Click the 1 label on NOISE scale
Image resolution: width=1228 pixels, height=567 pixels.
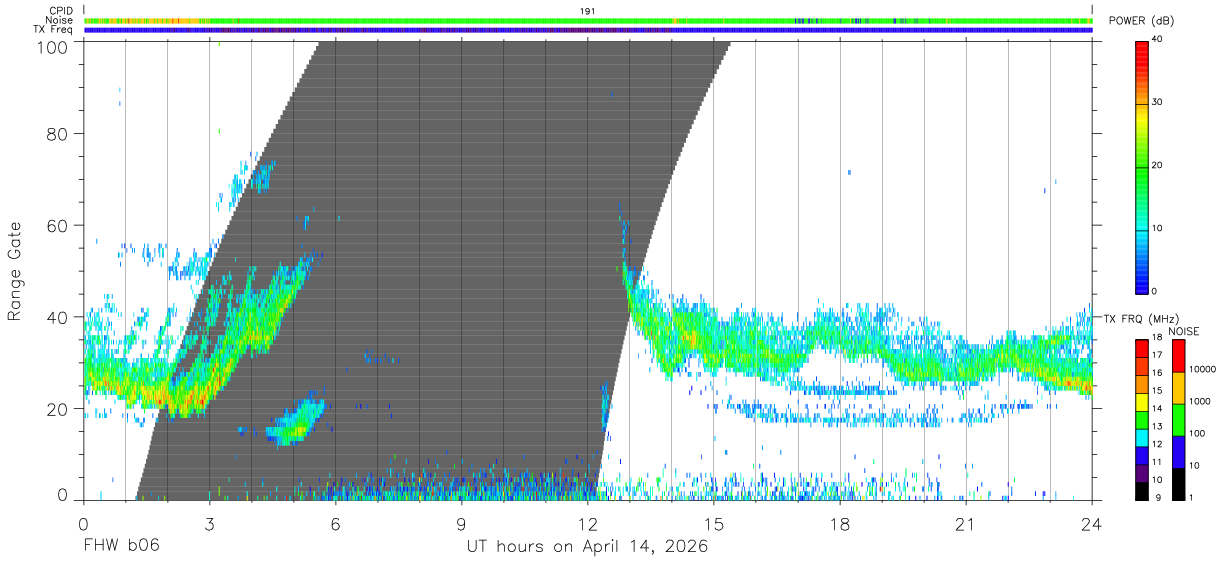point(1192,497)
